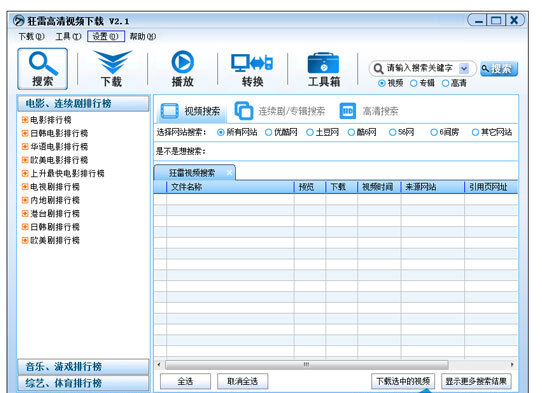Click the 视频搜索 film icon
The width and height of the screenshot is (542, 393).
(169, 111)
